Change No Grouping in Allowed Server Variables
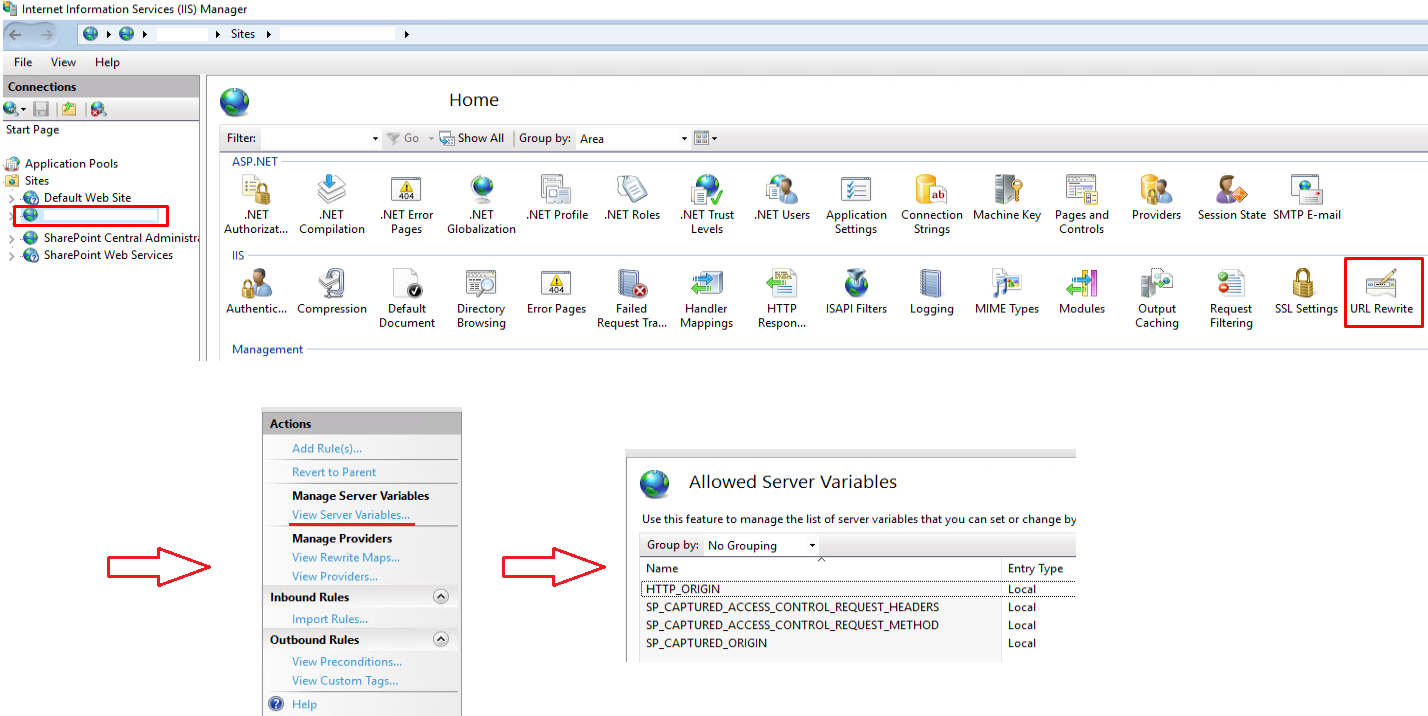Screen dimensions: 1428x716 [x=759, y=545]
